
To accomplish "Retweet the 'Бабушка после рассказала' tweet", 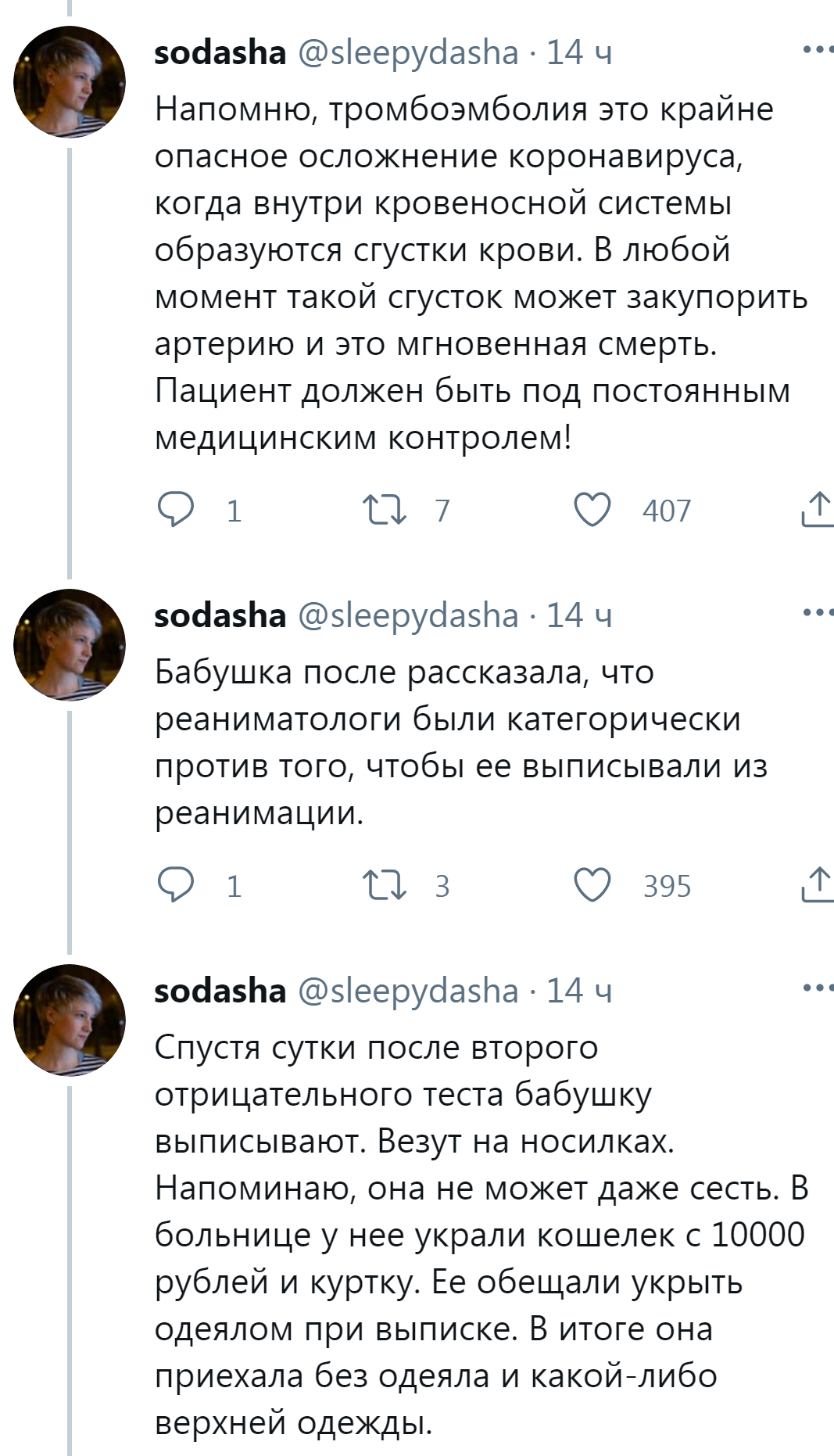I will (x=385, y=885).
